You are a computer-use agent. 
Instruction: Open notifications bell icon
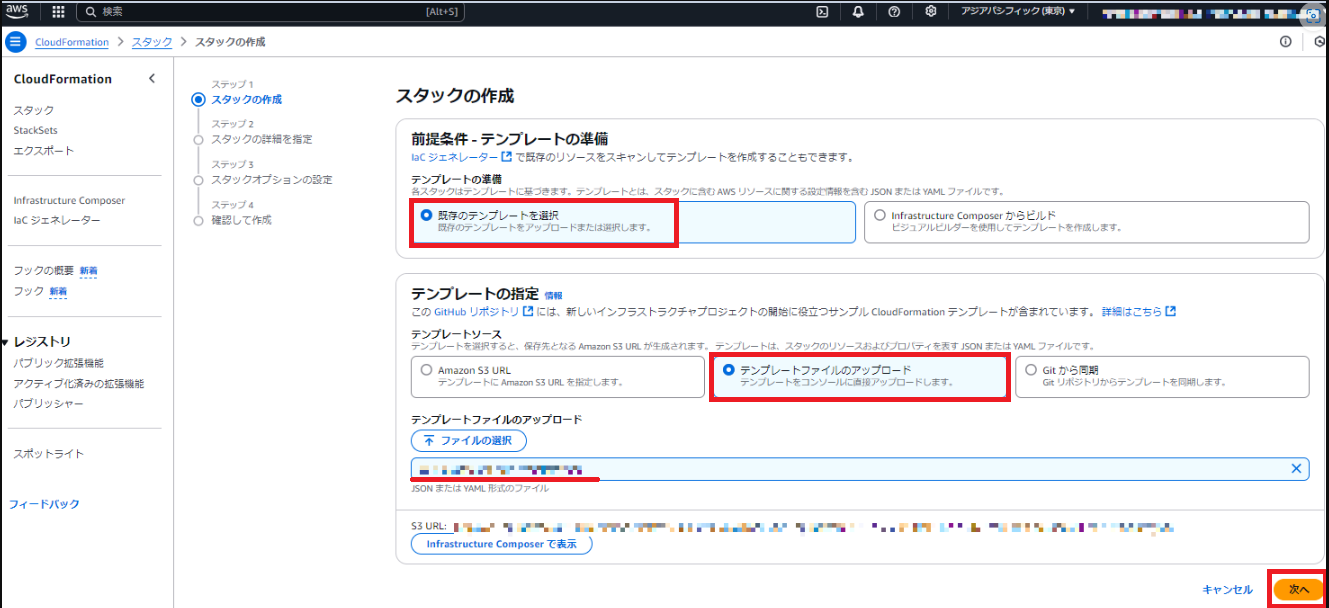[x=858, y=12]
